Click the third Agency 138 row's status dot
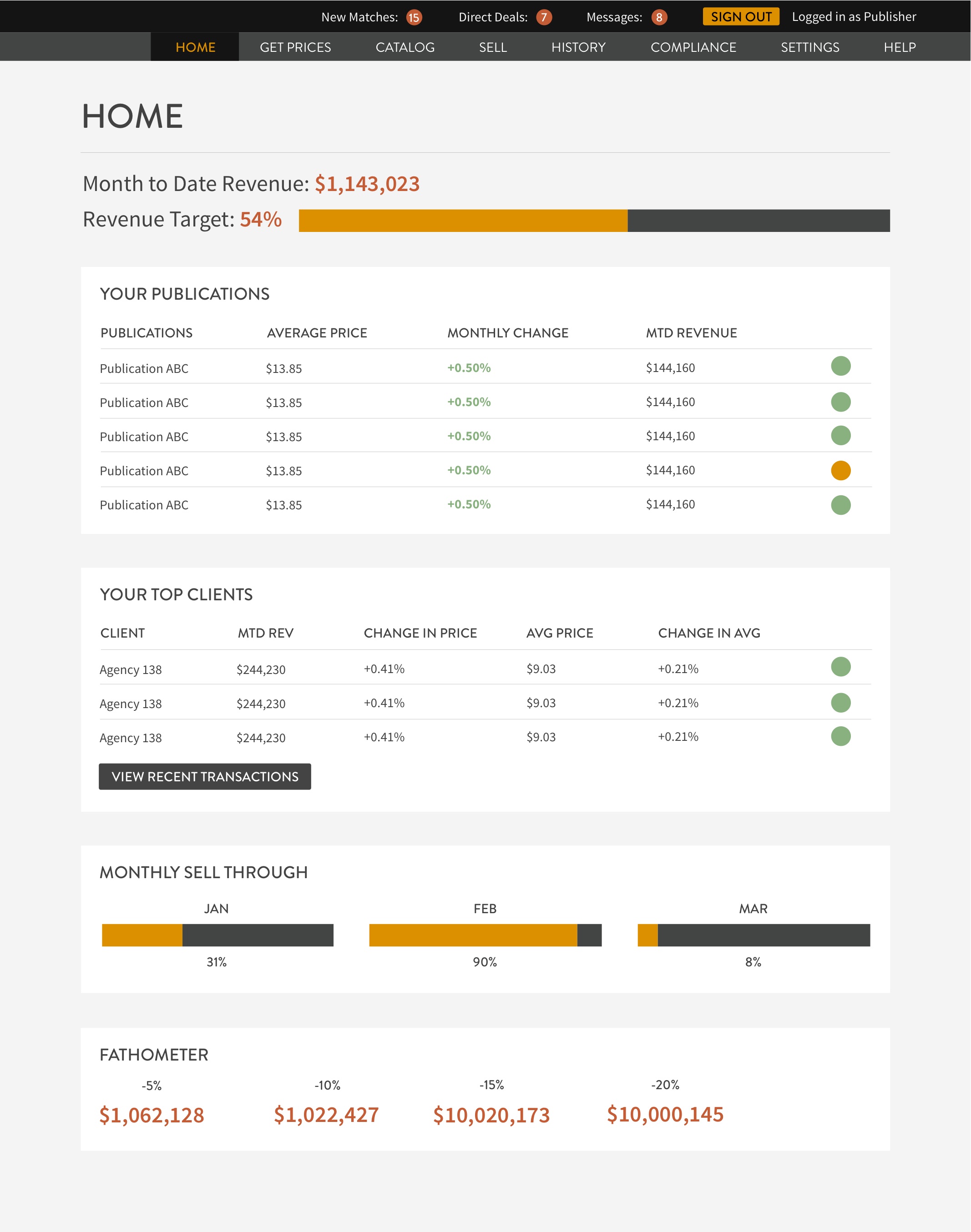The height and width of the screenshot is (1232, 971). [x=840, y=736]
